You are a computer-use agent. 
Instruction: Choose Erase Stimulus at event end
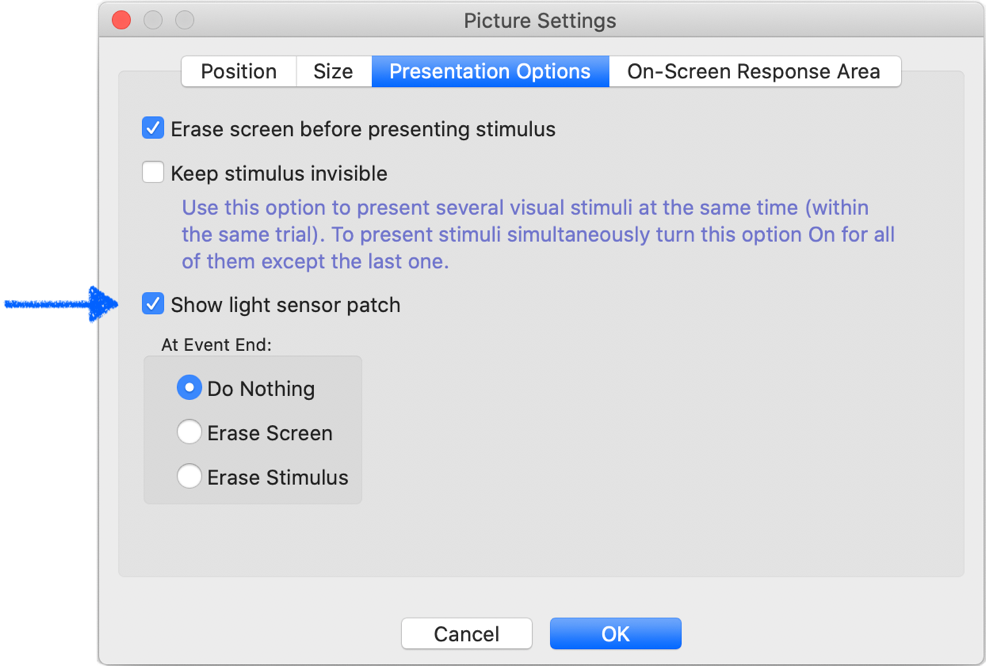coord(189,476)
